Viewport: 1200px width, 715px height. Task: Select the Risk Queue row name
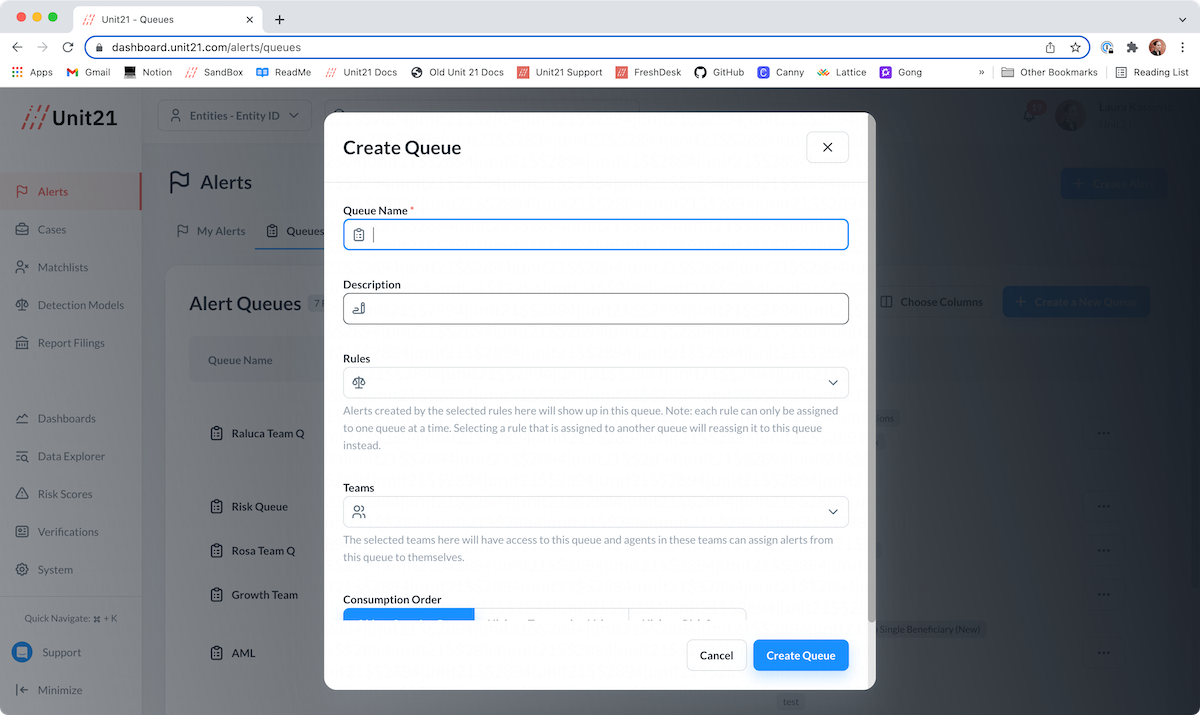pos(259,507)
